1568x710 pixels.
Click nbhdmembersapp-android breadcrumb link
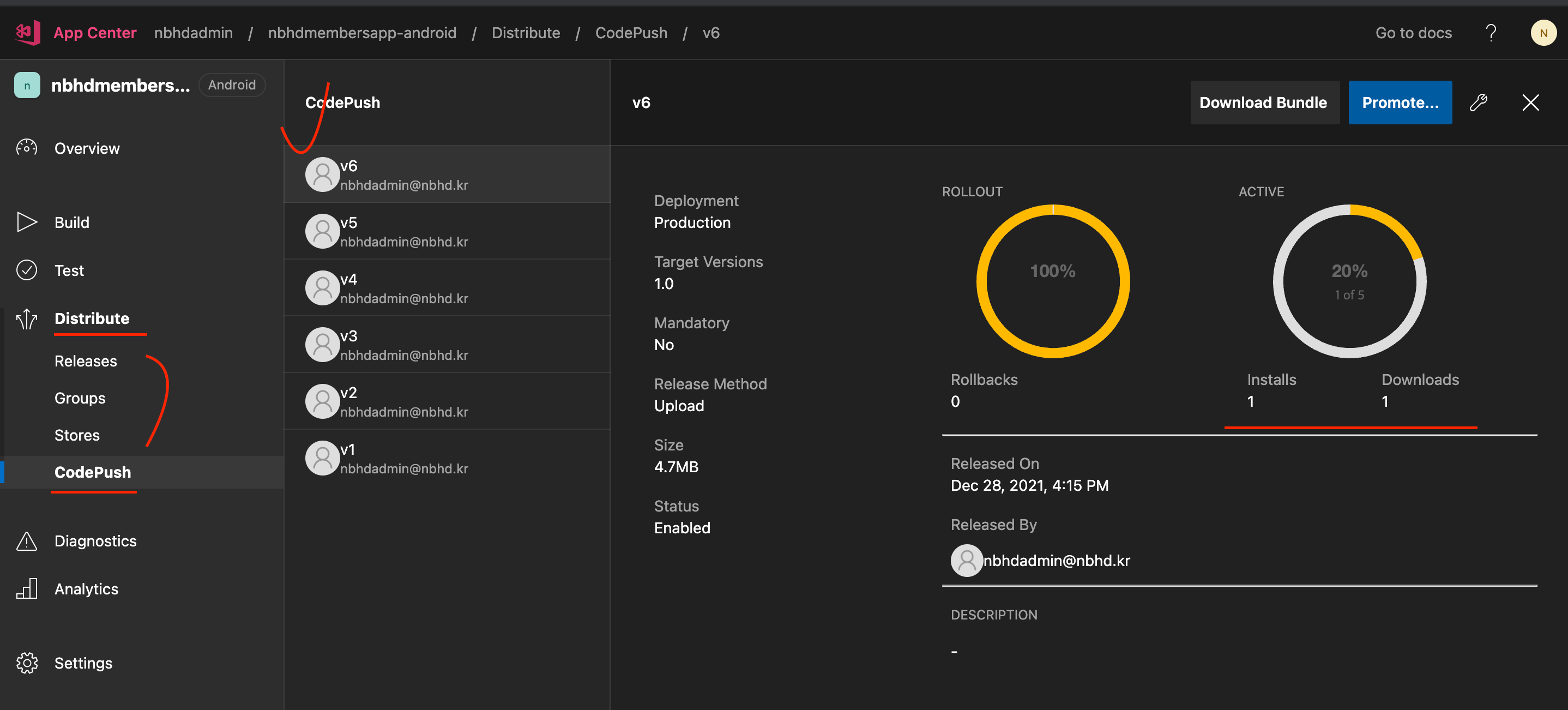click(x=362, y=33)
